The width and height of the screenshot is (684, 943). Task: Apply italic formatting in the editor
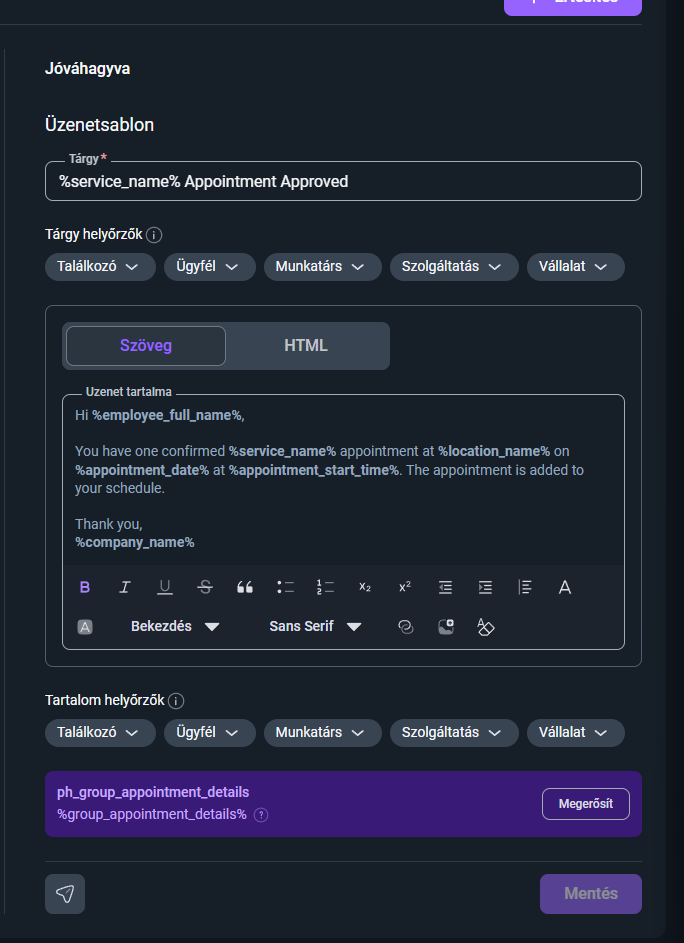[125, 587]
